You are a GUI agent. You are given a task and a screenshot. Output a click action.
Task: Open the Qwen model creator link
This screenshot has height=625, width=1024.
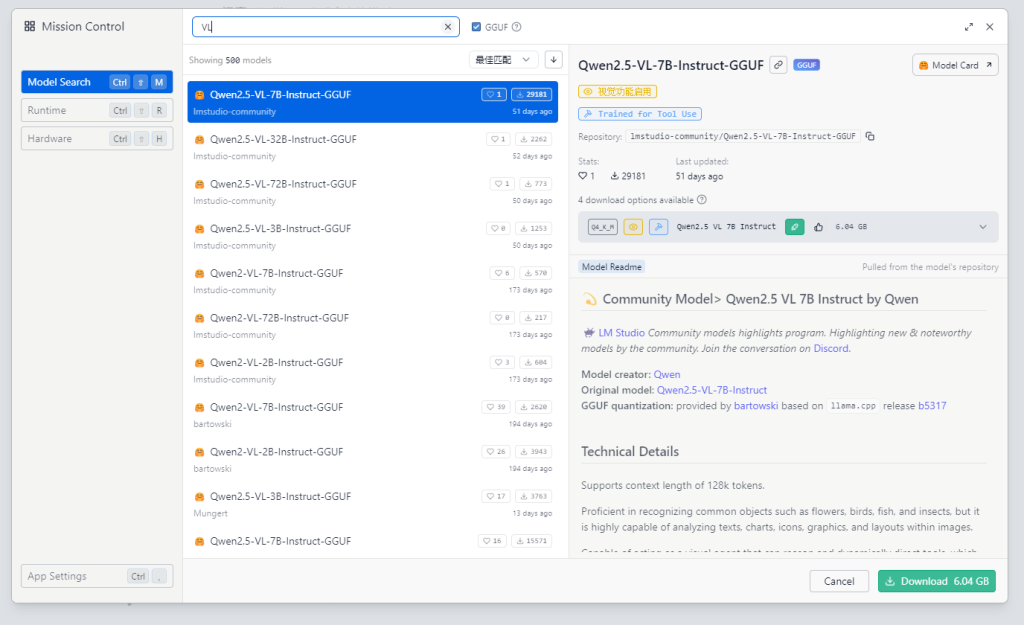point(667,374)
